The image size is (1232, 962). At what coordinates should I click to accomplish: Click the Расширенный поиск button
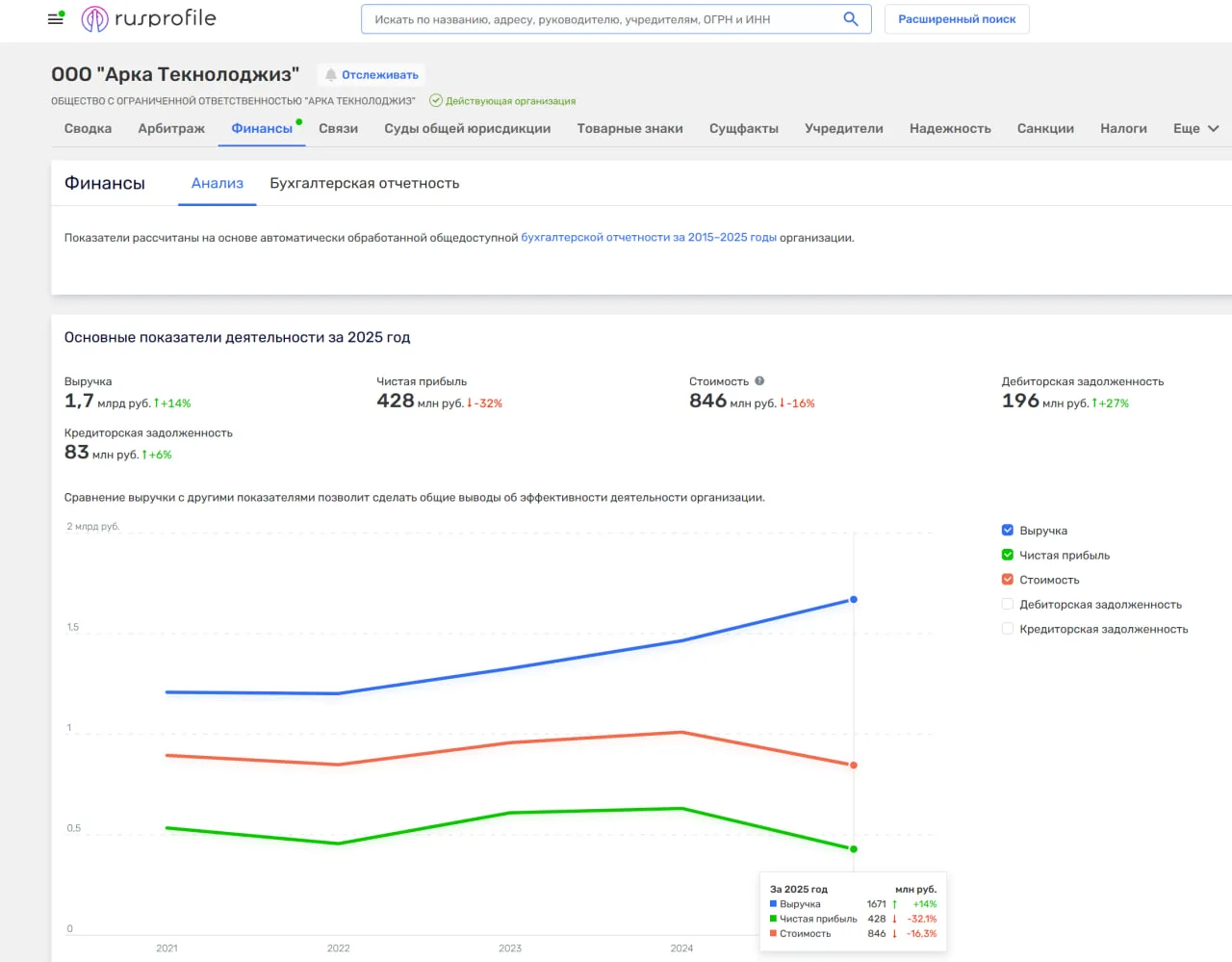pos(957,19)
